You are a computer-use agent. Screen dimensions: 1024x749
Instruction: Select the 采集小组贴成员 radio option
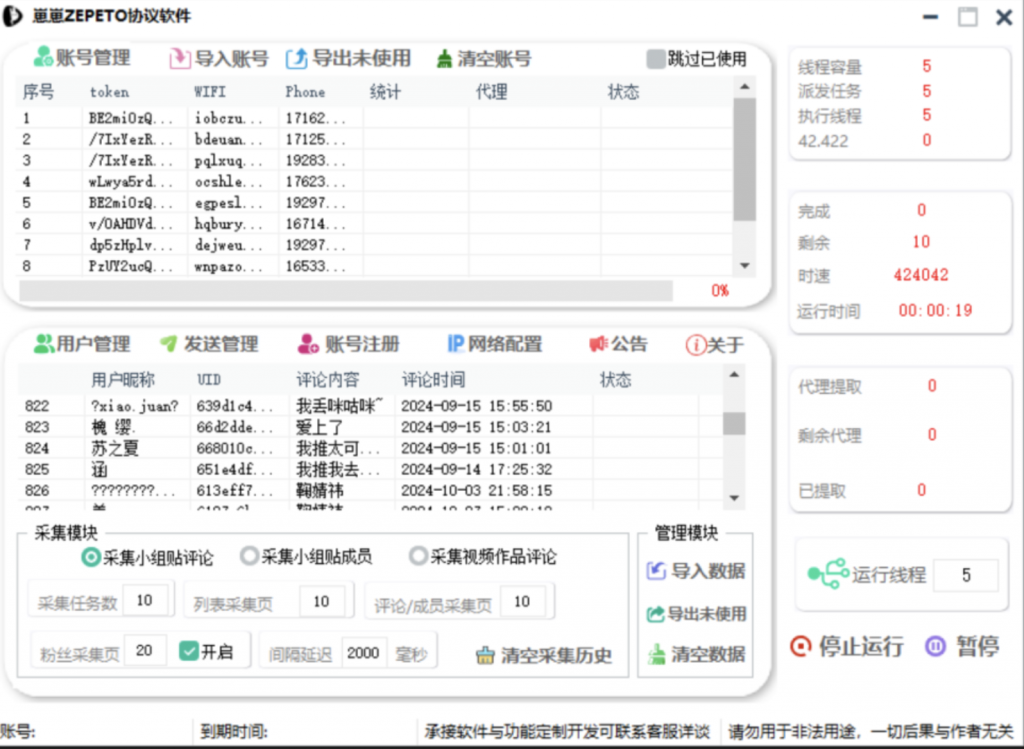[x=249, y=556]
